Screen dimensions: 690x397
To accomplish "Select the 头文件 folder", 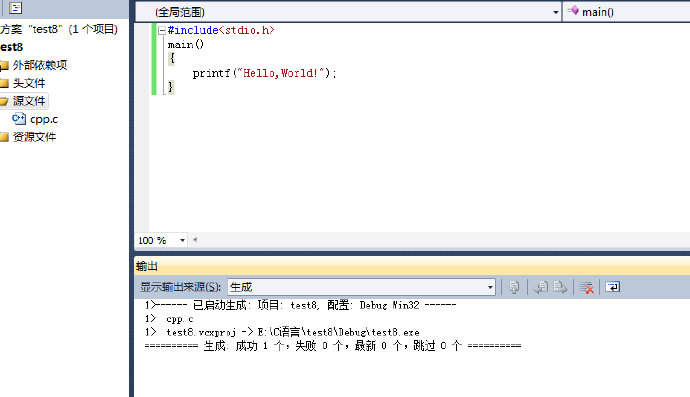I will pos(29,83).
